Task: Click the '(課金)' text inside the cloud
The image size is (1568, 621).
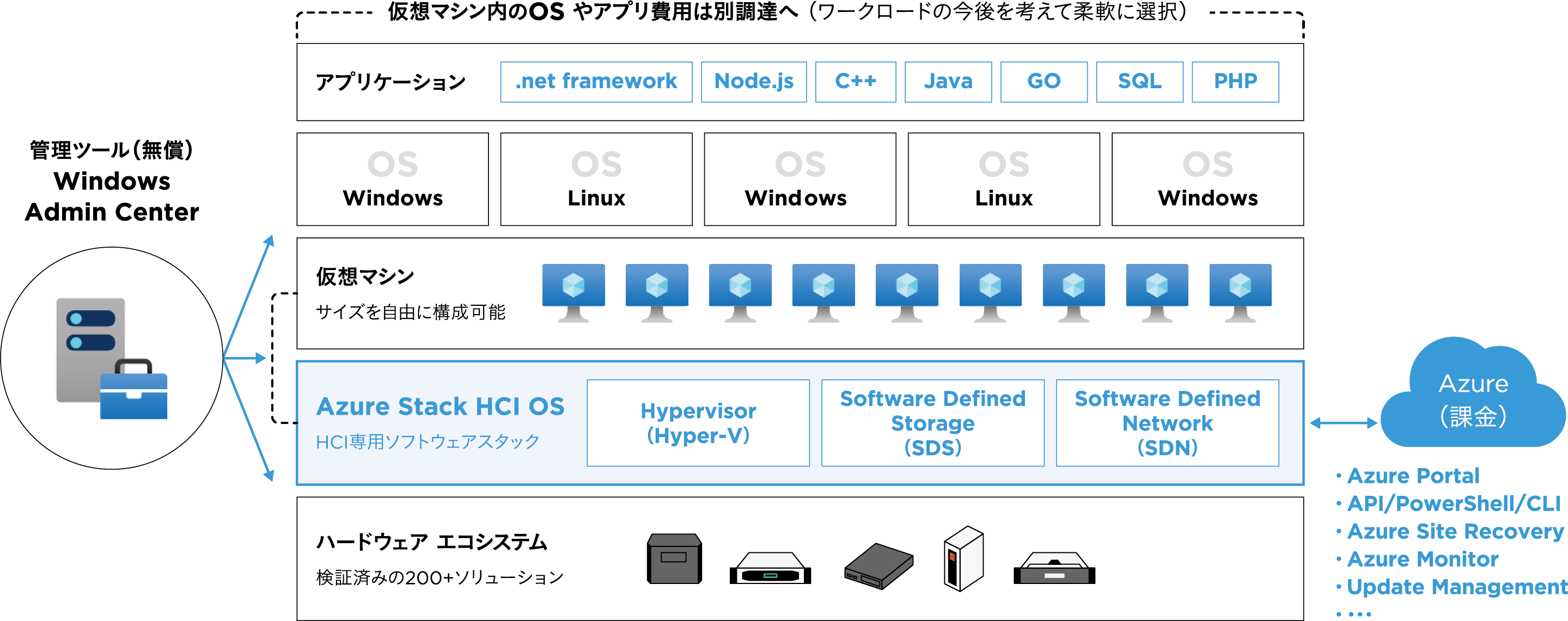Action: click(1473, 417)
